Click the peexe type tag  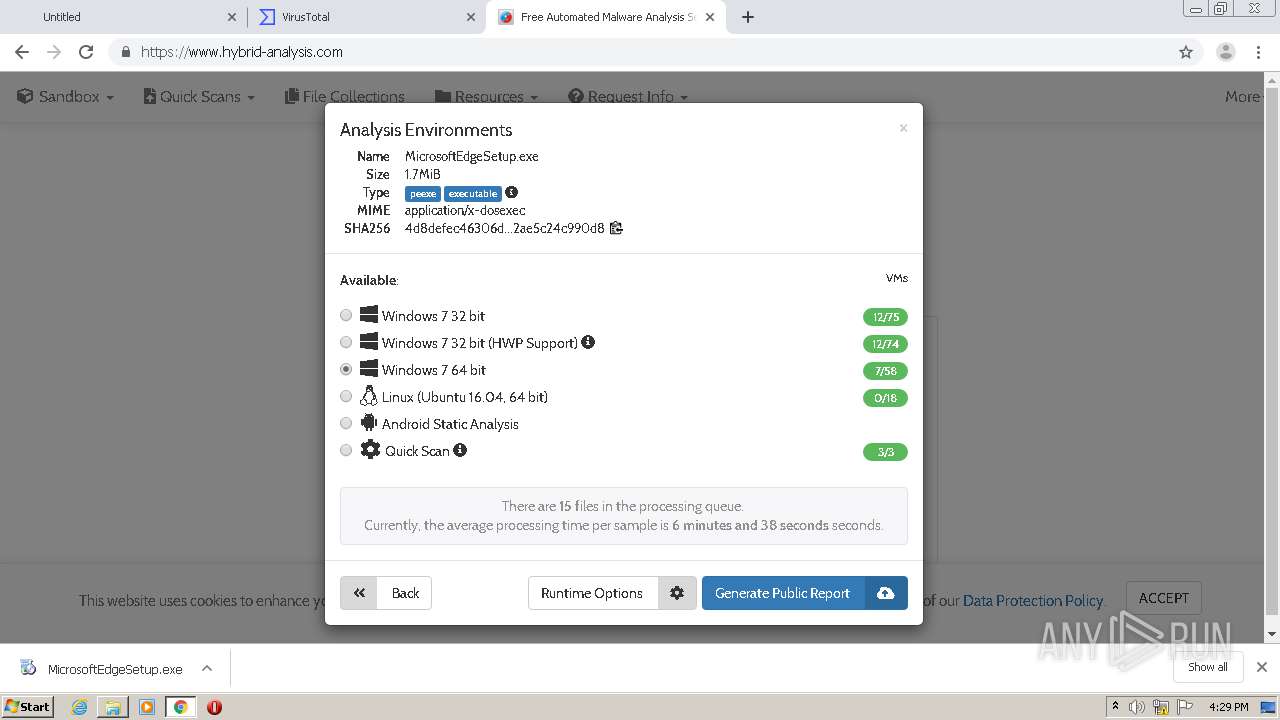pyautogui.click(x=423, y=193)
